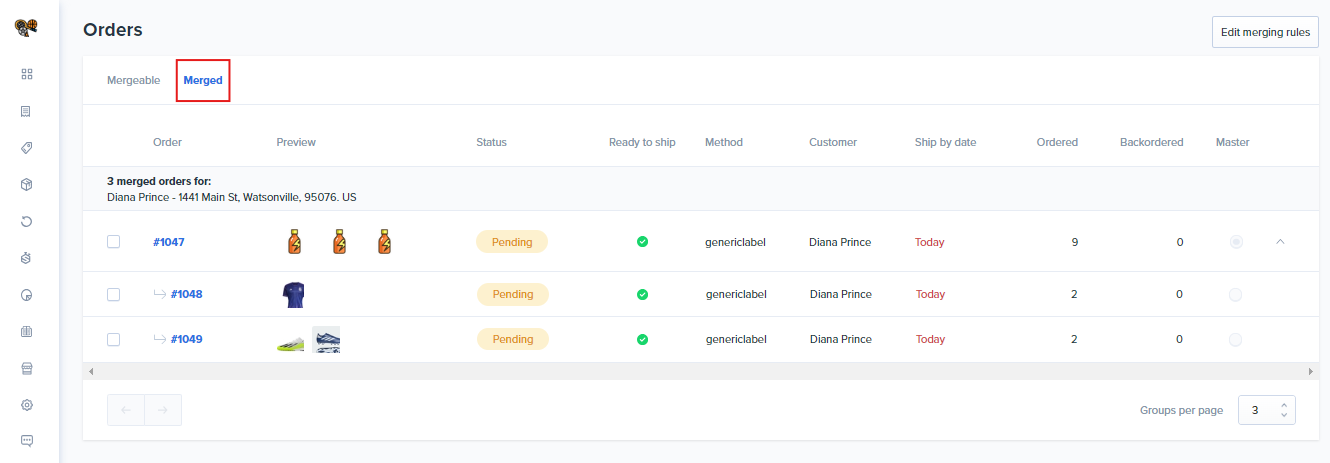Switch to the Mergeable tab

click(x=133, y=80)
